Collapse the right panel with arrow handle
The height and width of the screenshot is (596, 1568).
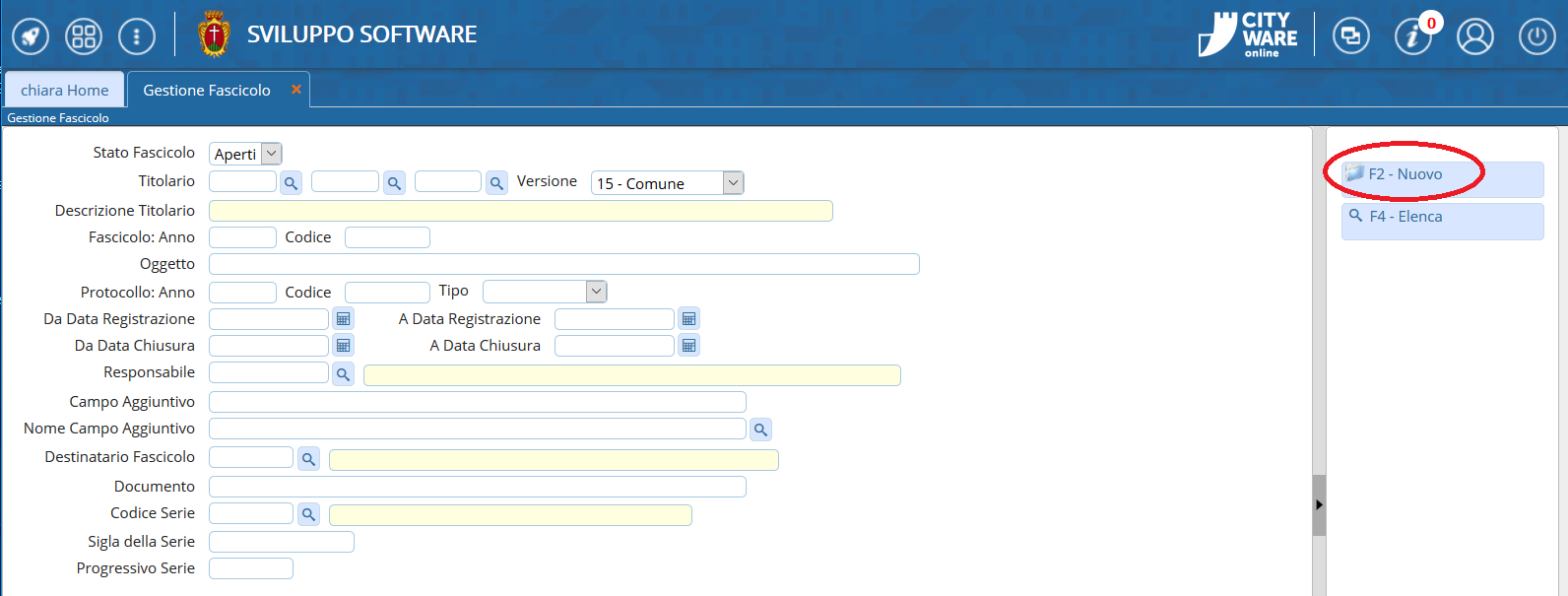[x=1319, y=504]
